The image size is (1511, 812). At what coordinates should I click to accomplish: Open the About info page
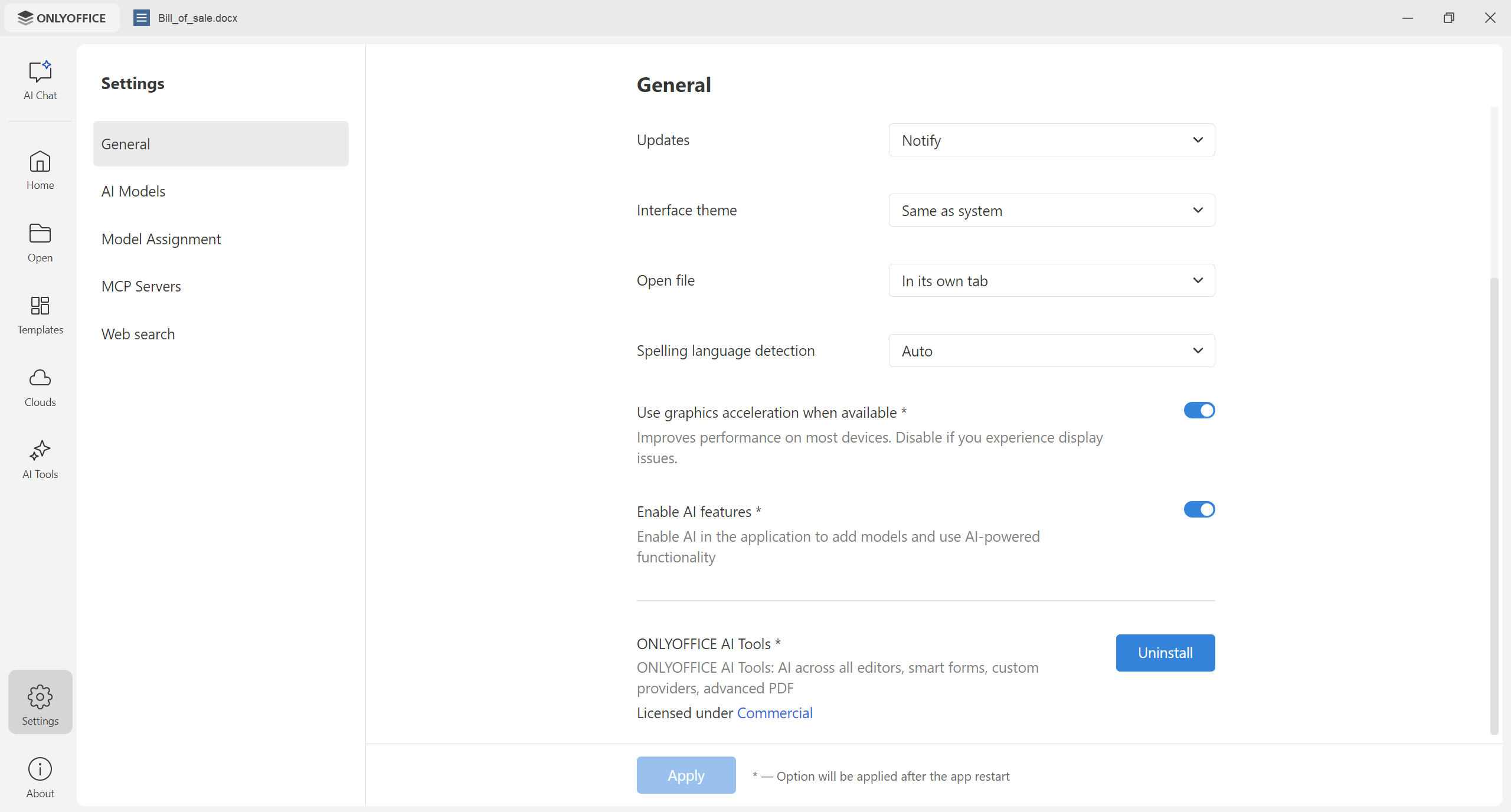click(x=40, y=778)
